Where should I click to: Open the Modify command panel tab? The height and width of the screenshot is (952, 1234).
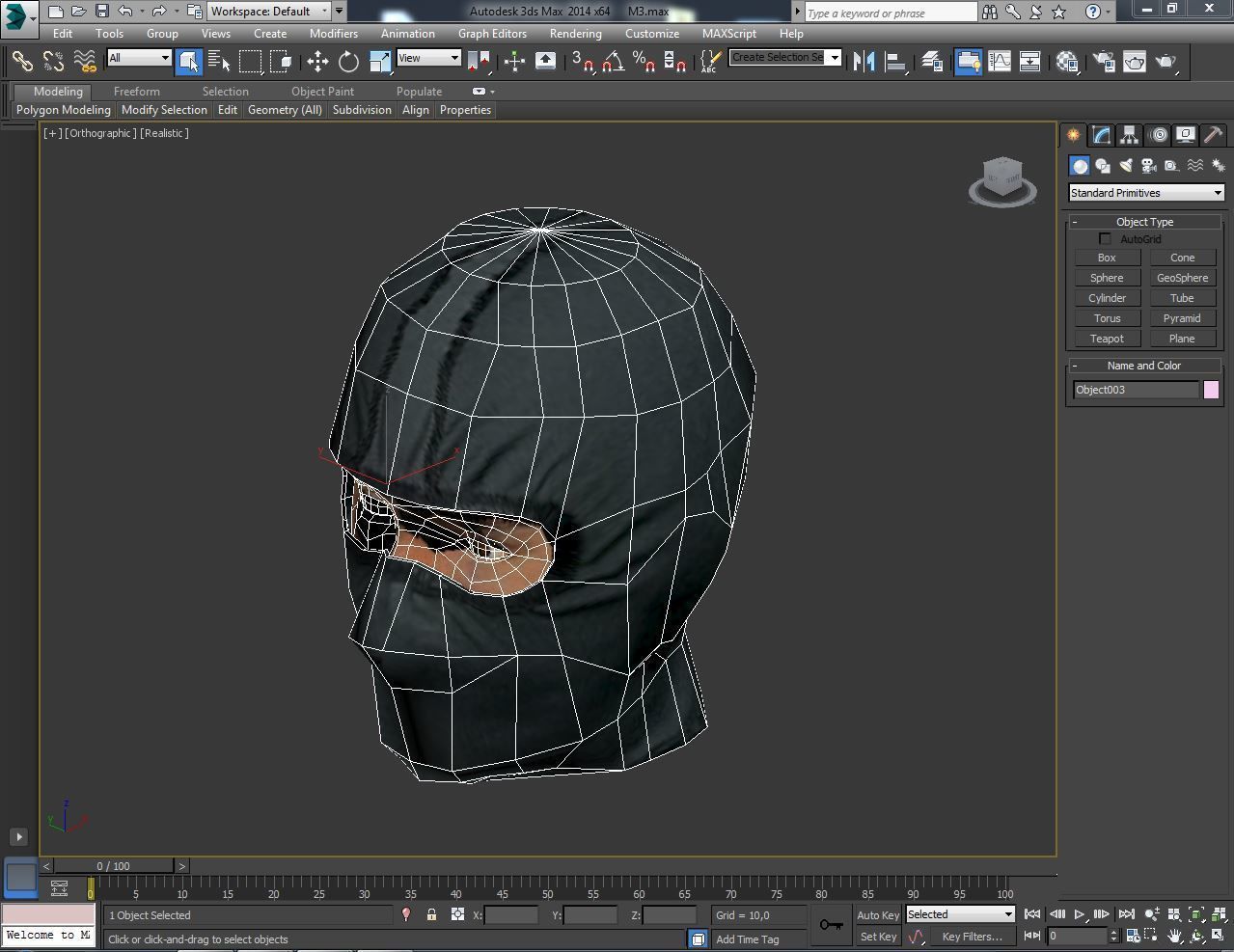1101,135
